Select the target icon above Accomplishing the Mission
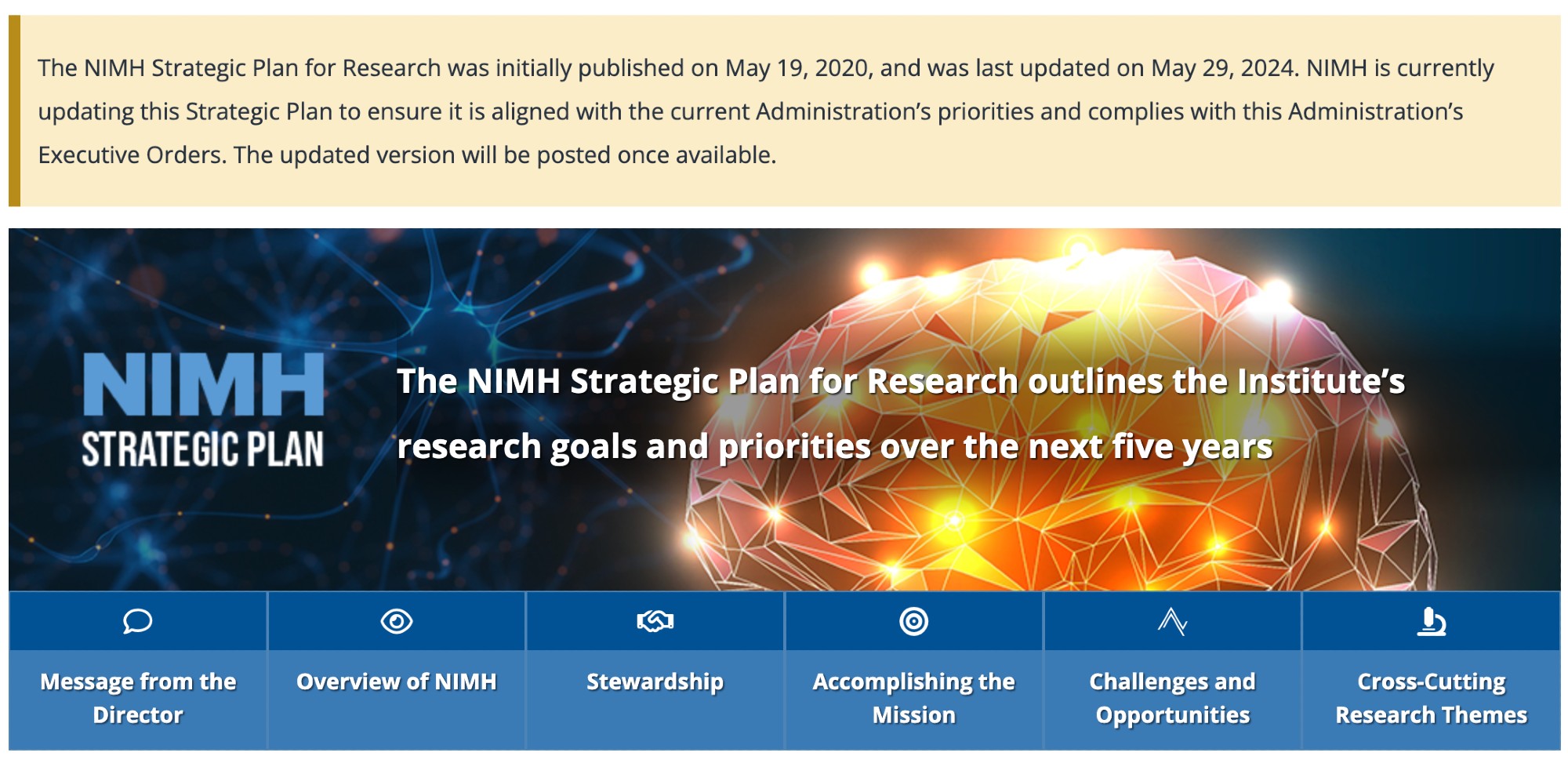Image resolution: width=1568 pixels, height=767 pixels. (x=913, y=621)
